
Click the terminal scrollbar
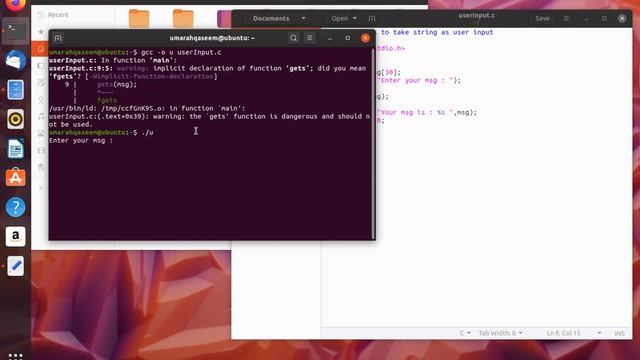click(373, 143)
